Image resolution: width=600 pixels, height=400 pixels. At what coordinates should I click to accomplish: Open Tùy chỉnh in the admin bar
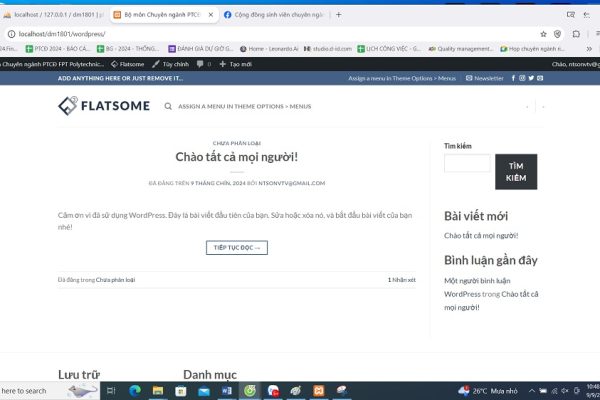[170, 64]
